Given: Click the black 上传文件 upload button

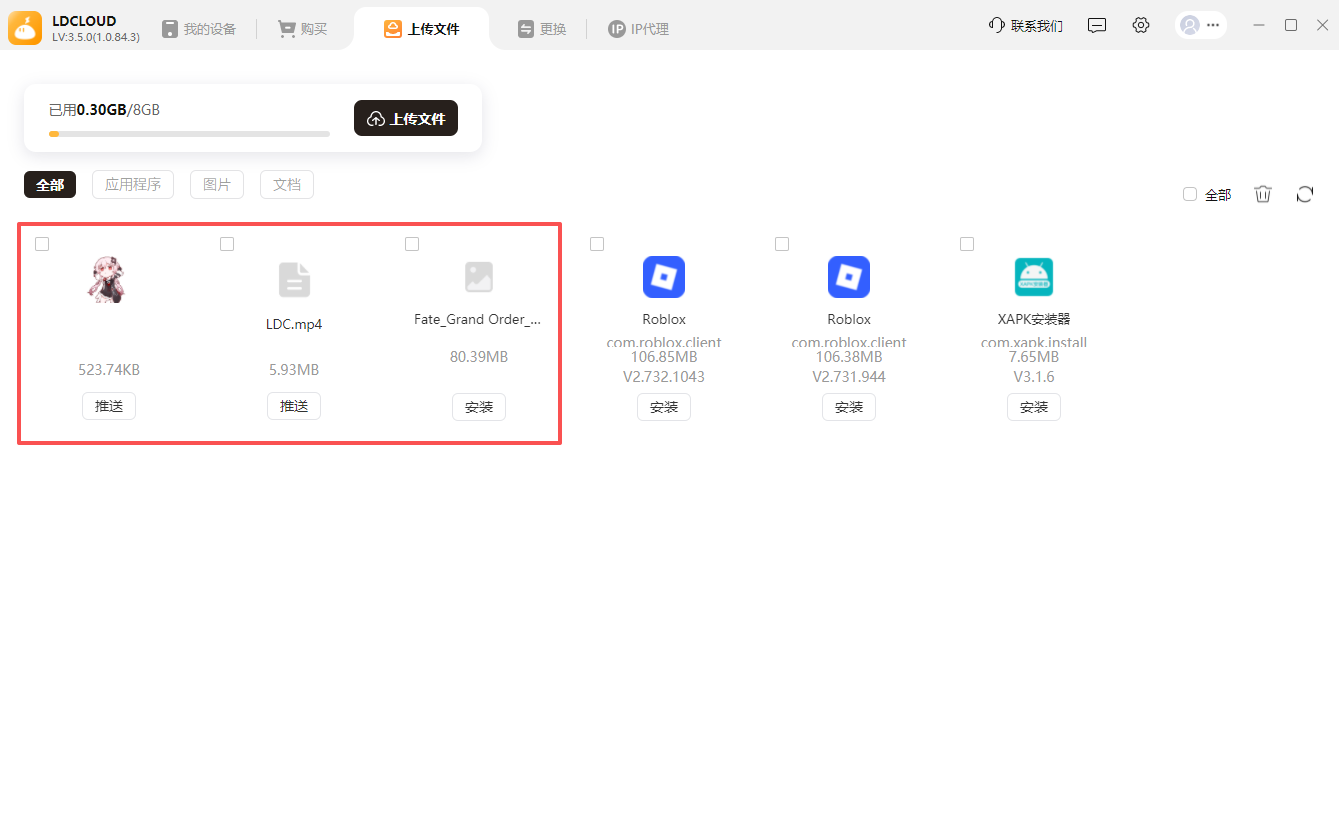Looking at the screenshot, I should [406, 118].
